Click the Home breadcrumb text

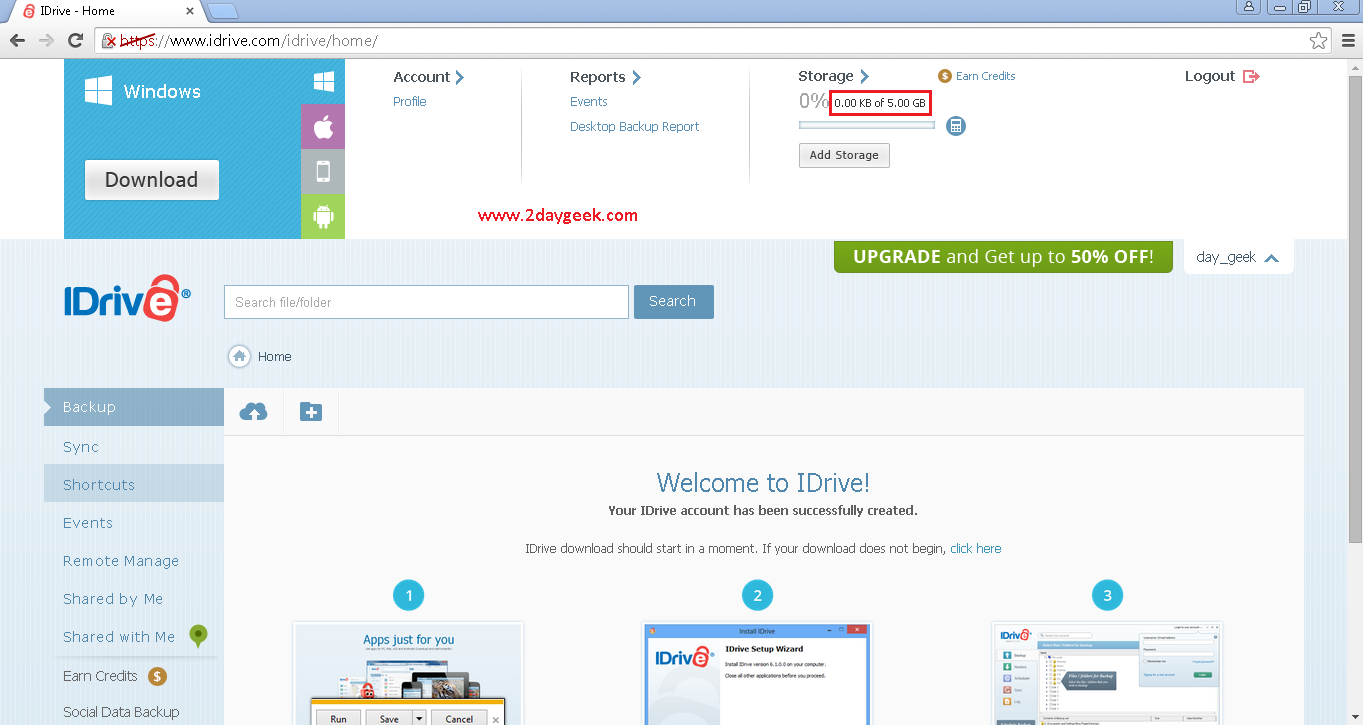[x=275, y=356]
